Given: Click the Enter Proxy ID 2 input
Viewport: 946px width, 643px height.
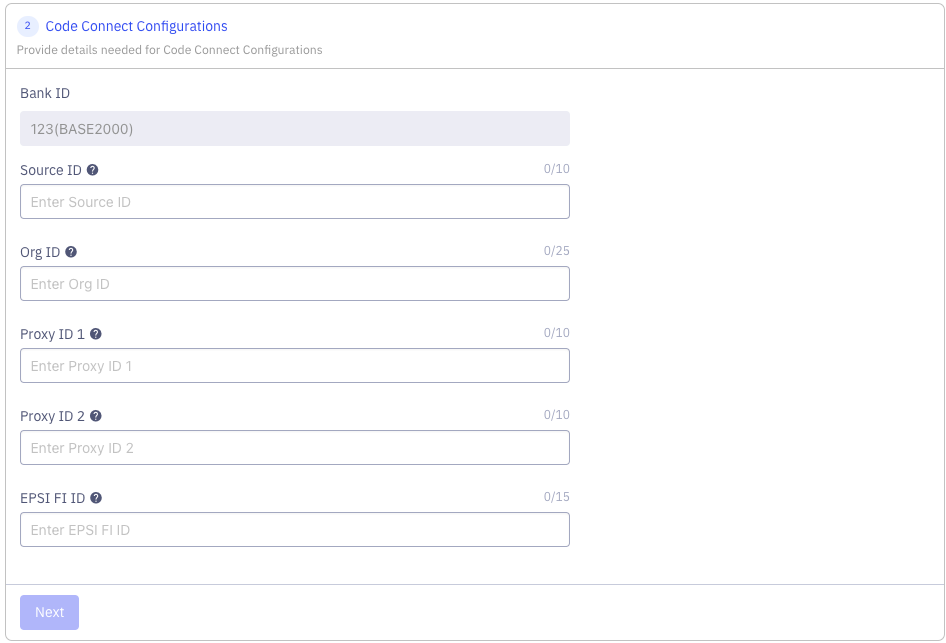Looking at the screenshot, I should (x=295, y=448).
